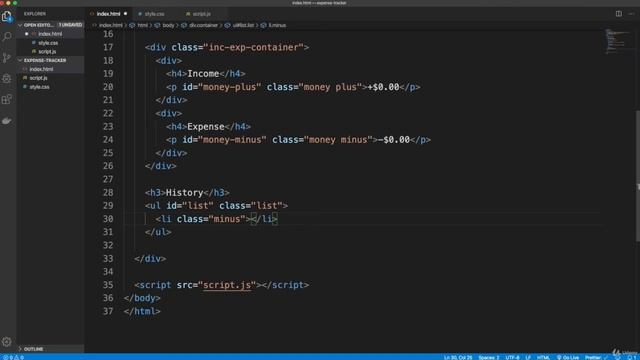The image size is (640, 360).
Task: Click script.js link on line 35
Action: pyautogui.click(x=227, y=285)
